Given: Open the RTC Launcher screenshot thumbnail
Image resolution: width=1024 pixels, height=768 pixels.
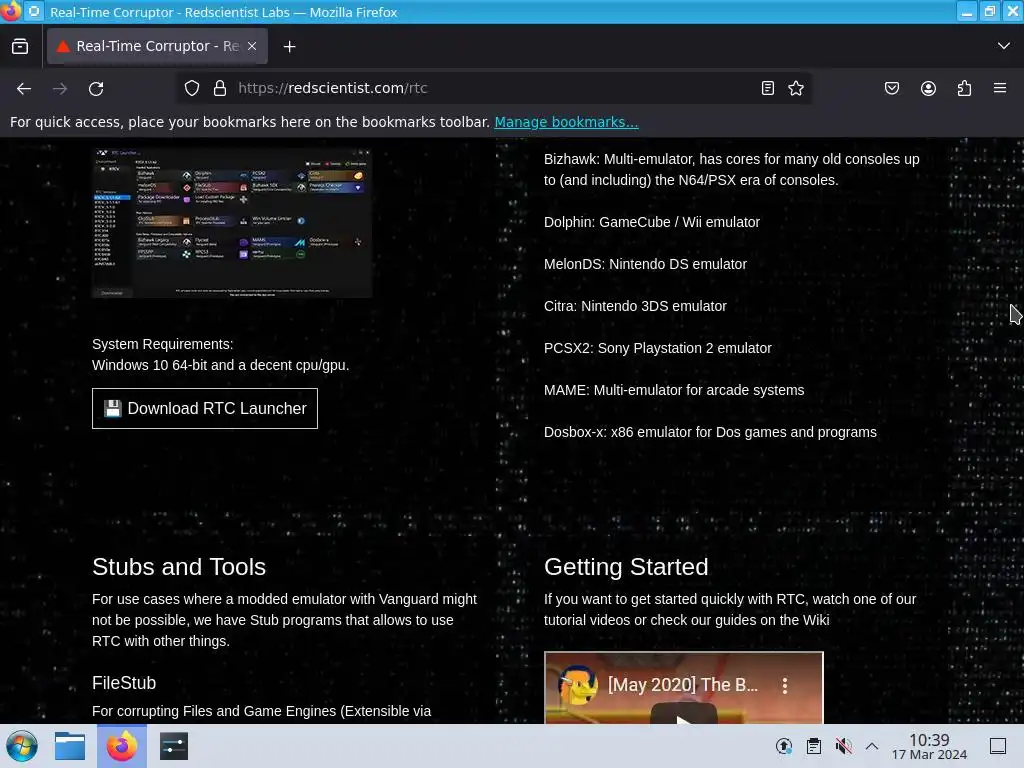Looking at the screenshot, I should pos(232,223).
